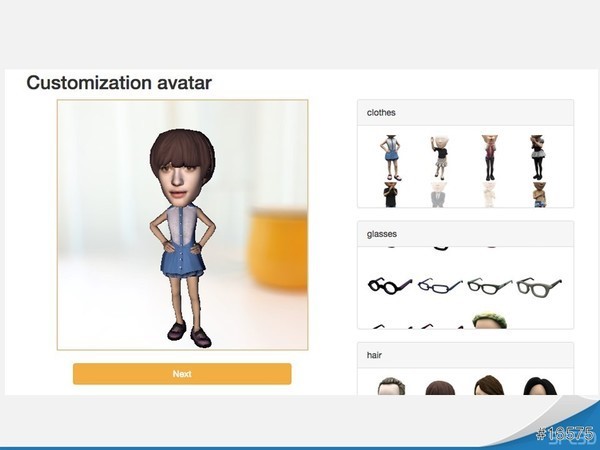Select the blue denim dress outfit

(x=390, y=158)
